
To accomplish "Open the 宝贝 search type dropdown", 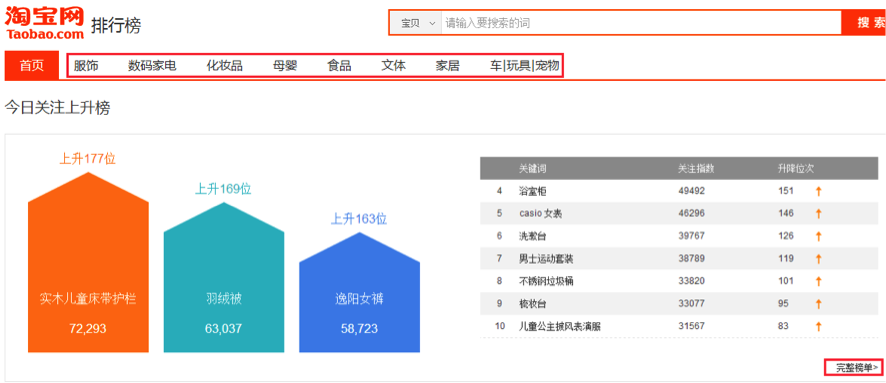I will [416, 24].
